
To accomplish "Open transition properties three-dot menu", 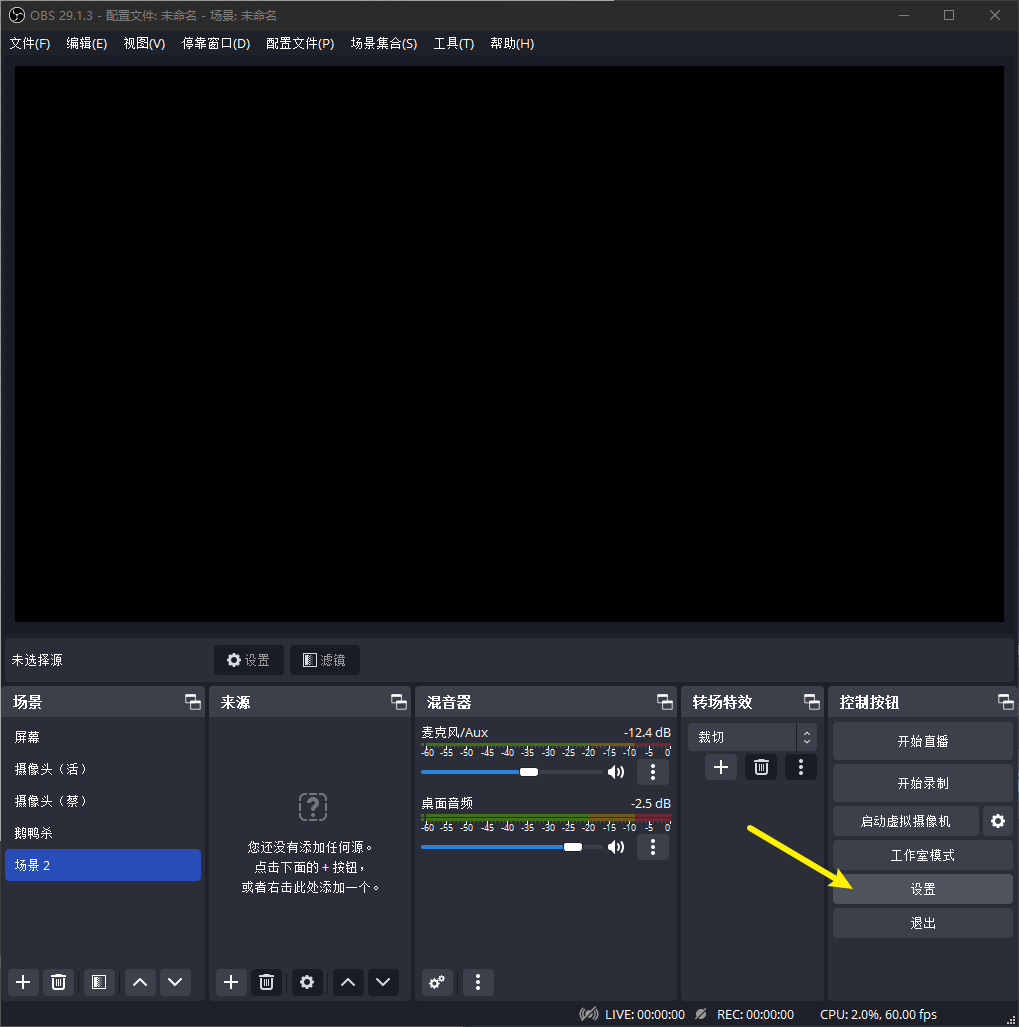I will (x=801, y=767).
